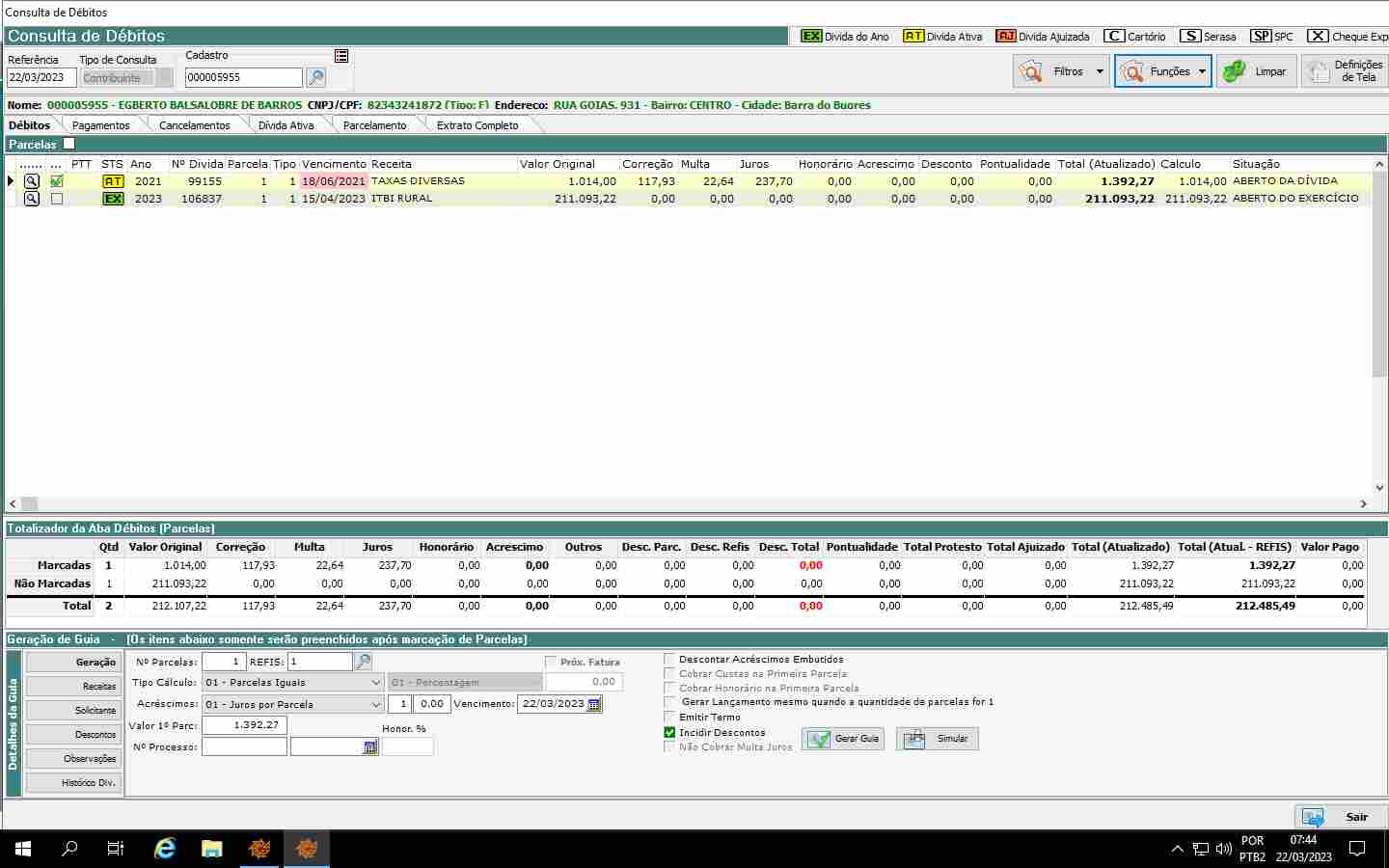Click the Limpar button
Screen dimensions: 1389x868
pyautogui.click(x=1256, y=71)
